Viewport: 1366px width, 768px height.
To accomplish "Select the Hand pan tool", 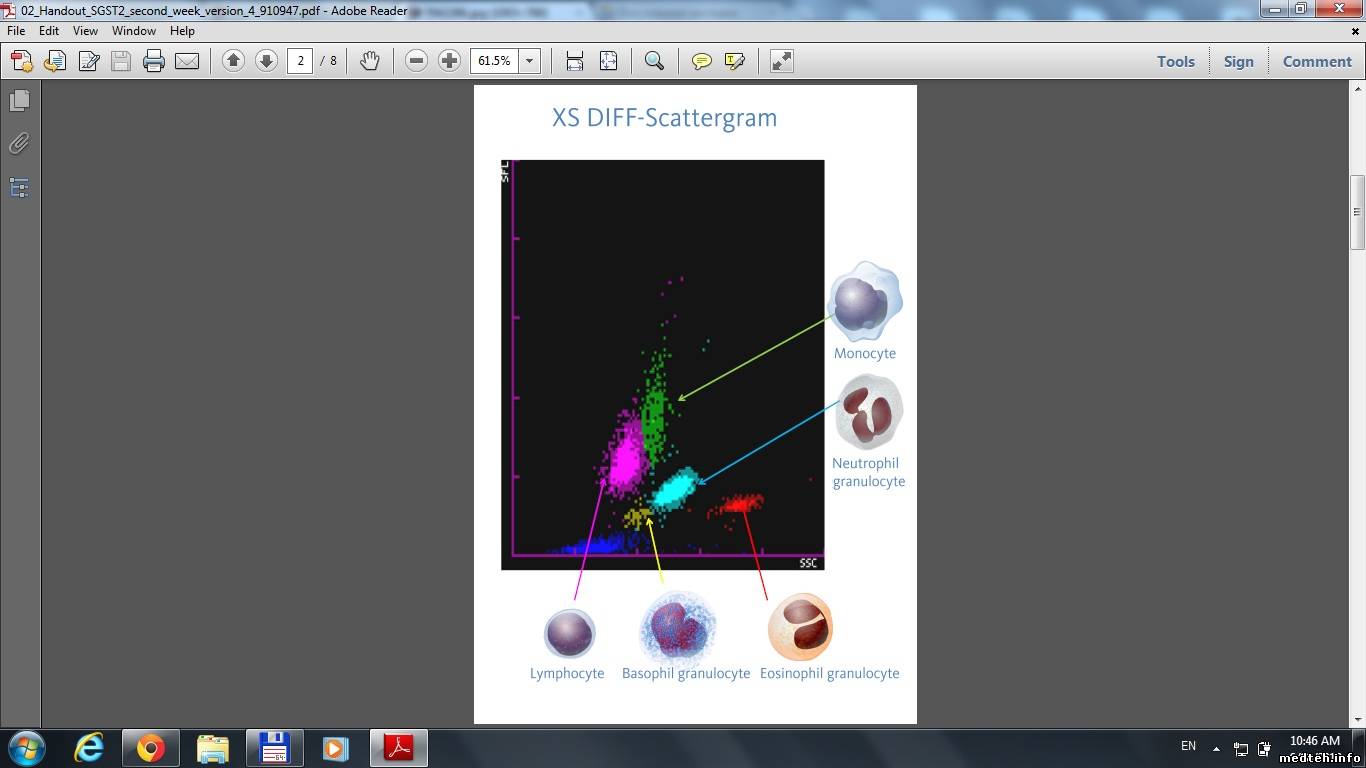I will [x=370, y=61].
